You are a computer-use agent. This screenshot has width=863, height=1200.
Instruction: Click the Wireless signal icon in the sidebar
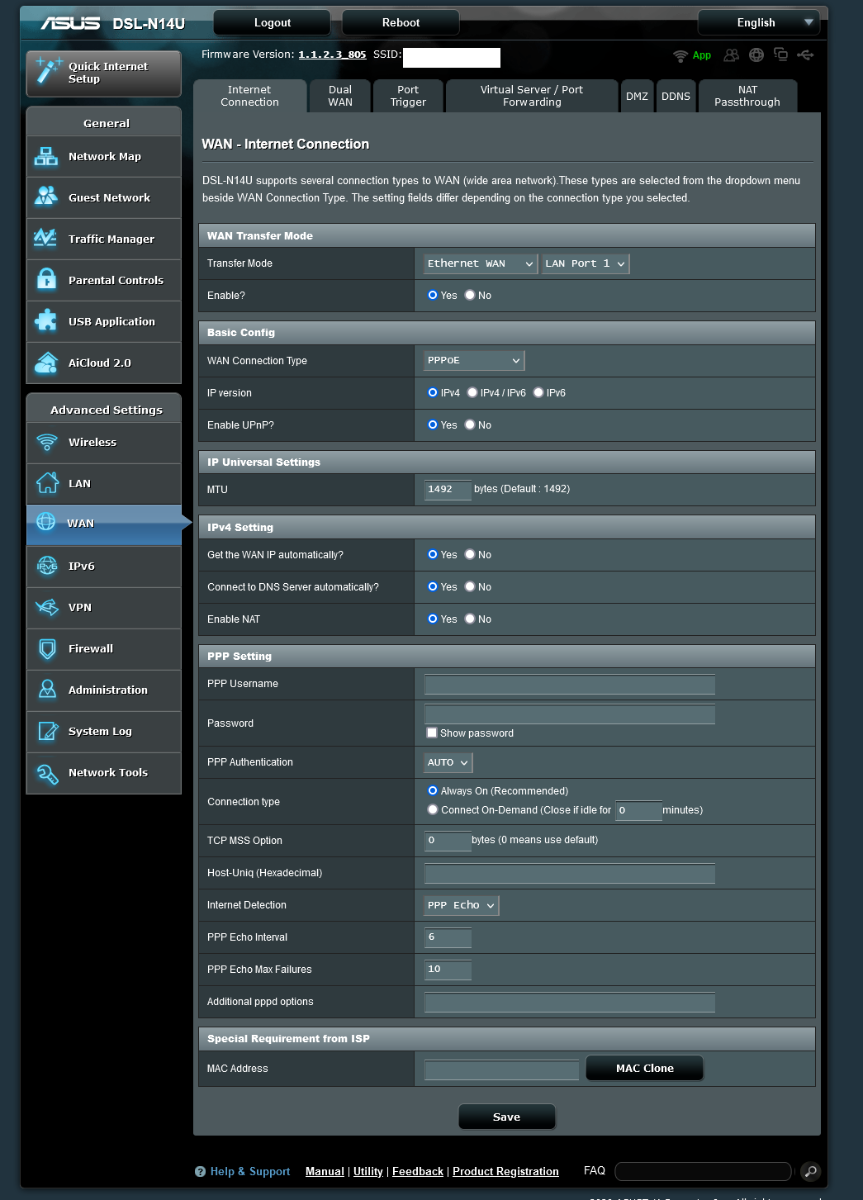pos(46,442)
